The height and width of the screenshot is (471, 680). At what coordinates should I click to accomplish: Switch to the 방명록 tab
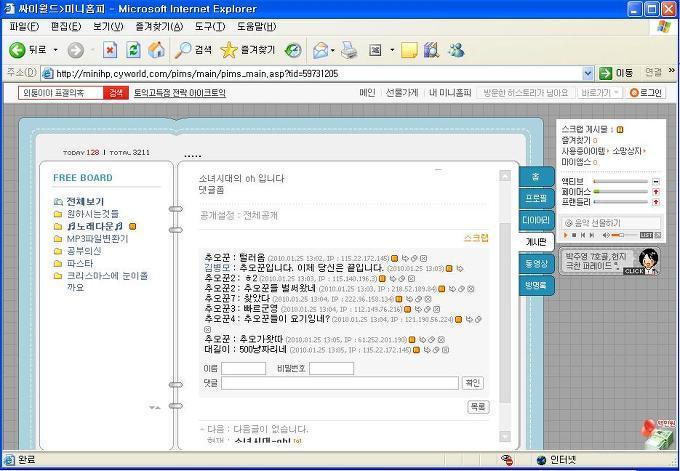click(536, 285)
